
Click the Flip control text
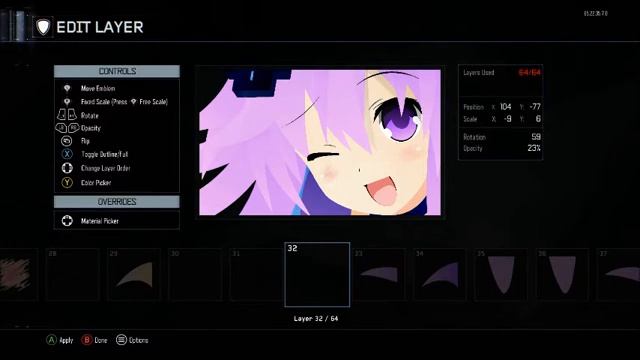tap(85, 141)
